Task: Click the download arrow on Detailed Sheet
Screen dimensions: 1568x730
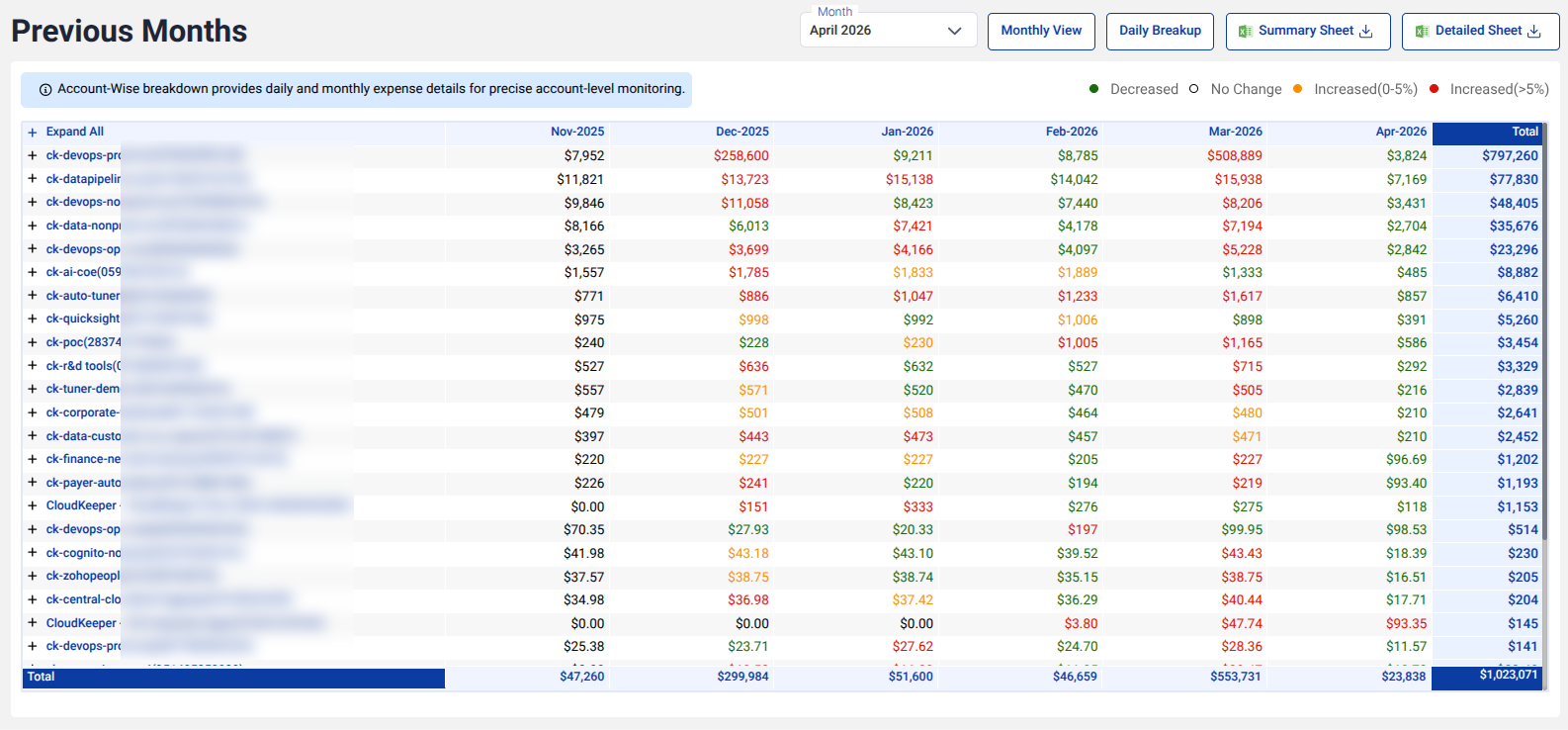Action: (1534, 32)
